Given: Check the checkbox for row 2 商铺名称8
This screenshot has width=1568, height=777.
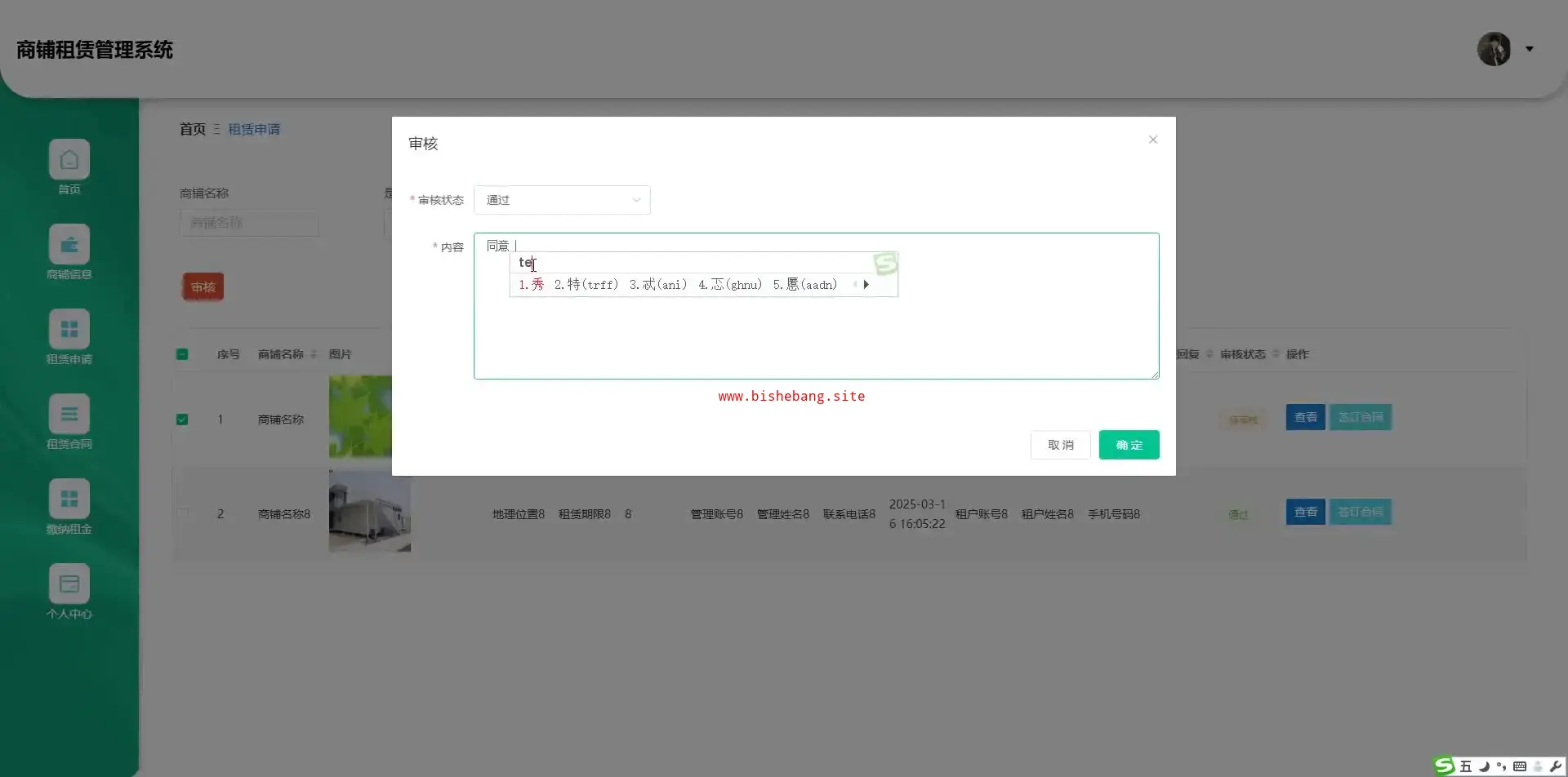Looking at the screenshot, I should pos(182,514).
